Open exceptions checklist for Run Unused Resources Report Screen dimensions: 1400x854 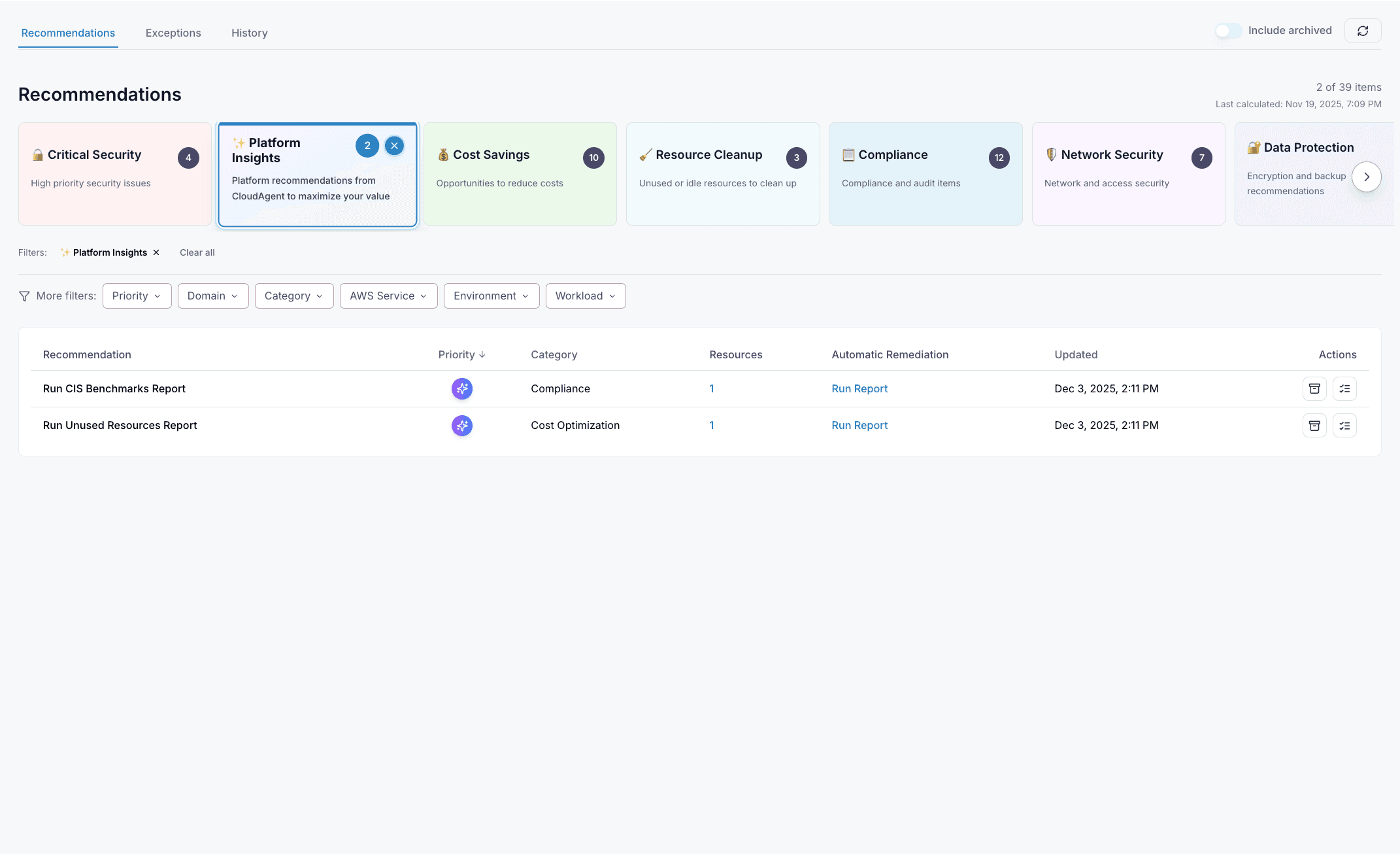click(x=1344, y=425)
